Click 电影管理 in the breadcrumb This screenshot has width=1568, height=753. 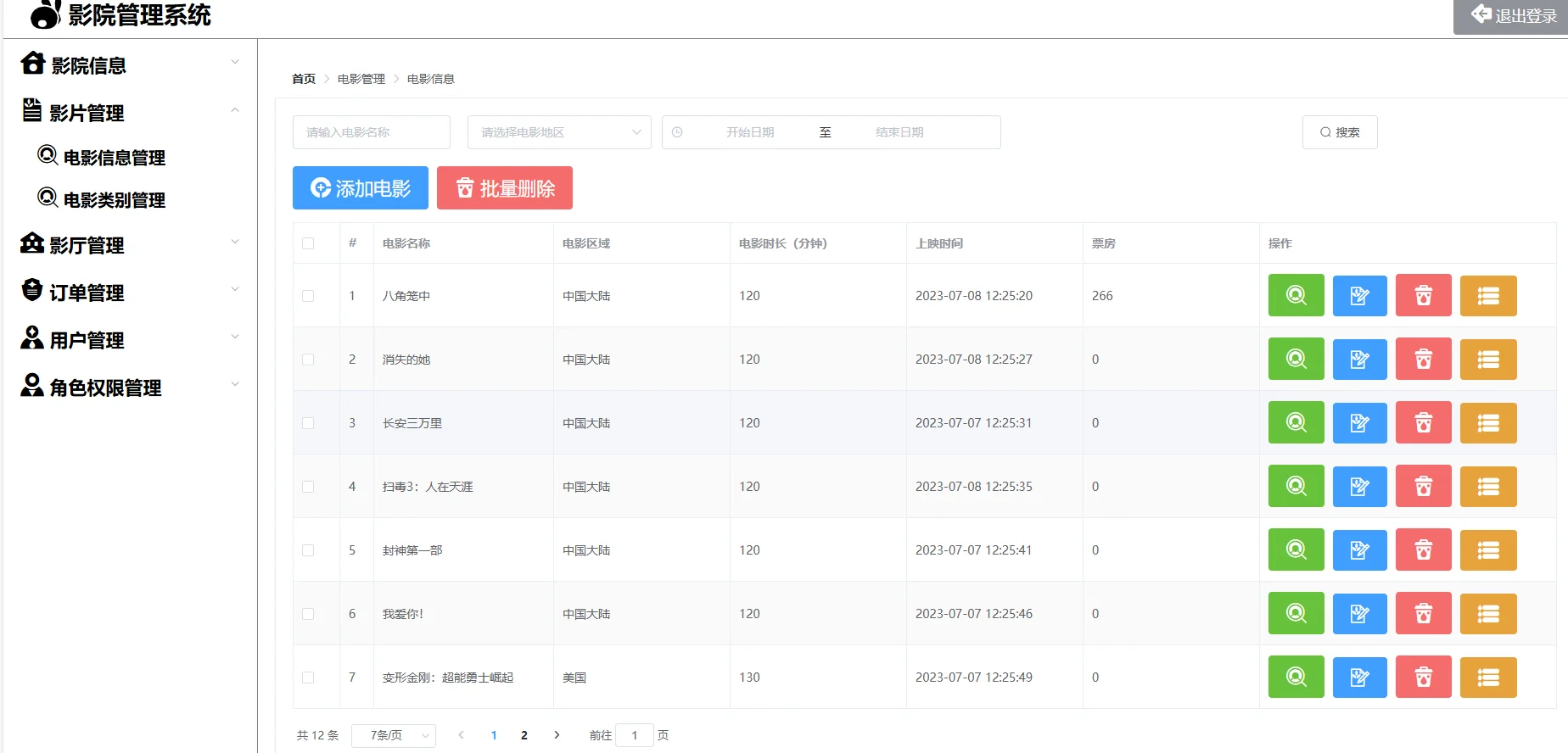tap(361, 79)
